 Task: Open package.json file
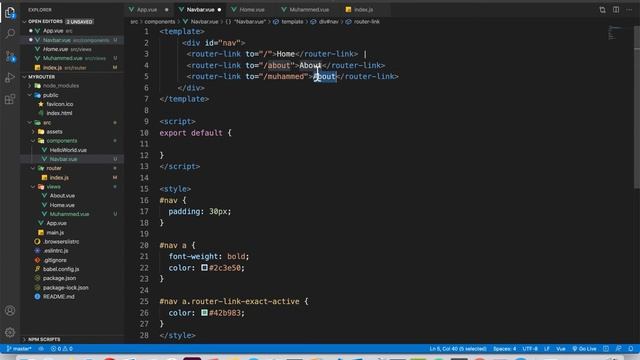tap(59, 278)
